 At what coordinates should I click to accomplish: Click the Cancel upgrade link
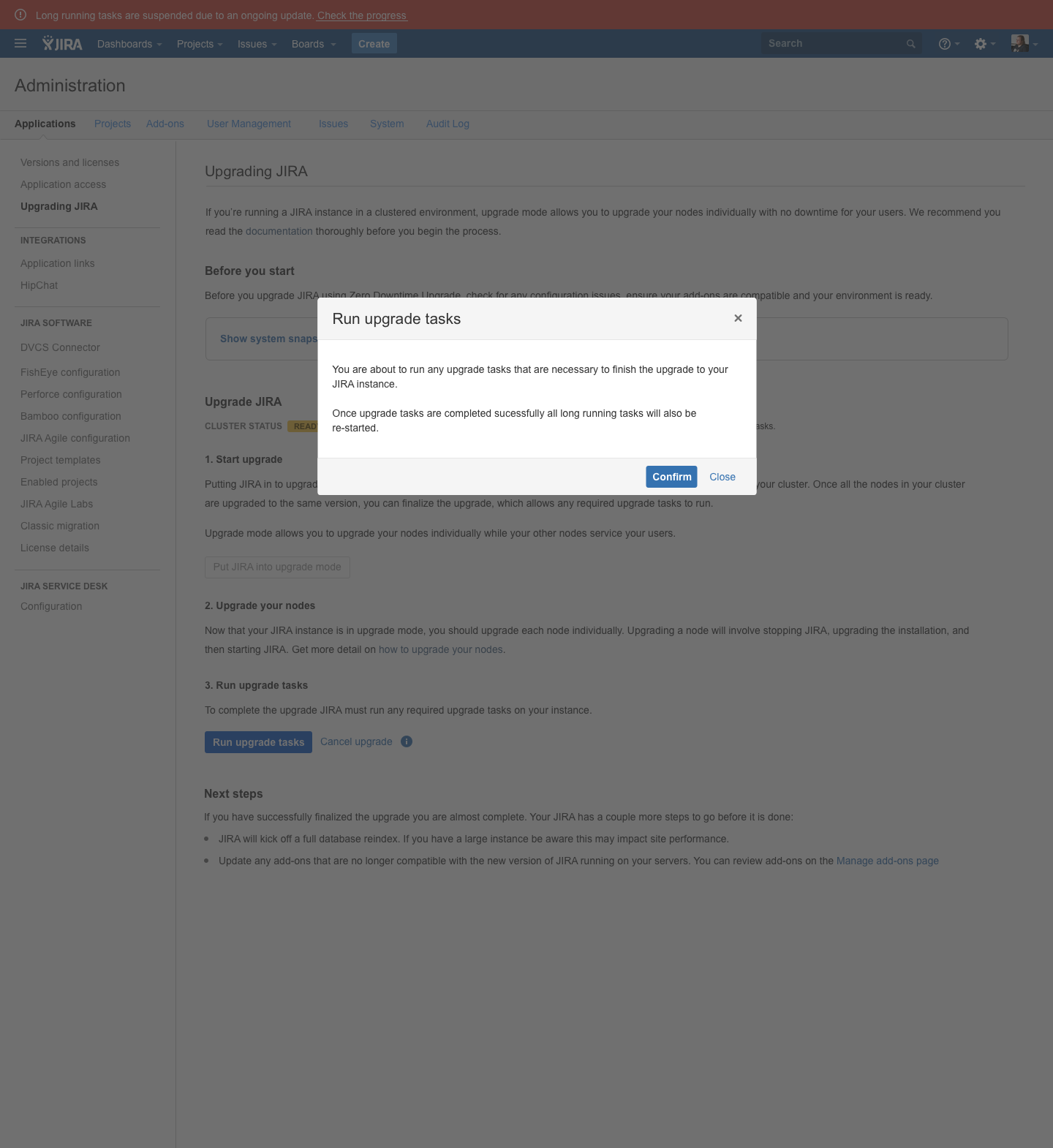point(356,741)
